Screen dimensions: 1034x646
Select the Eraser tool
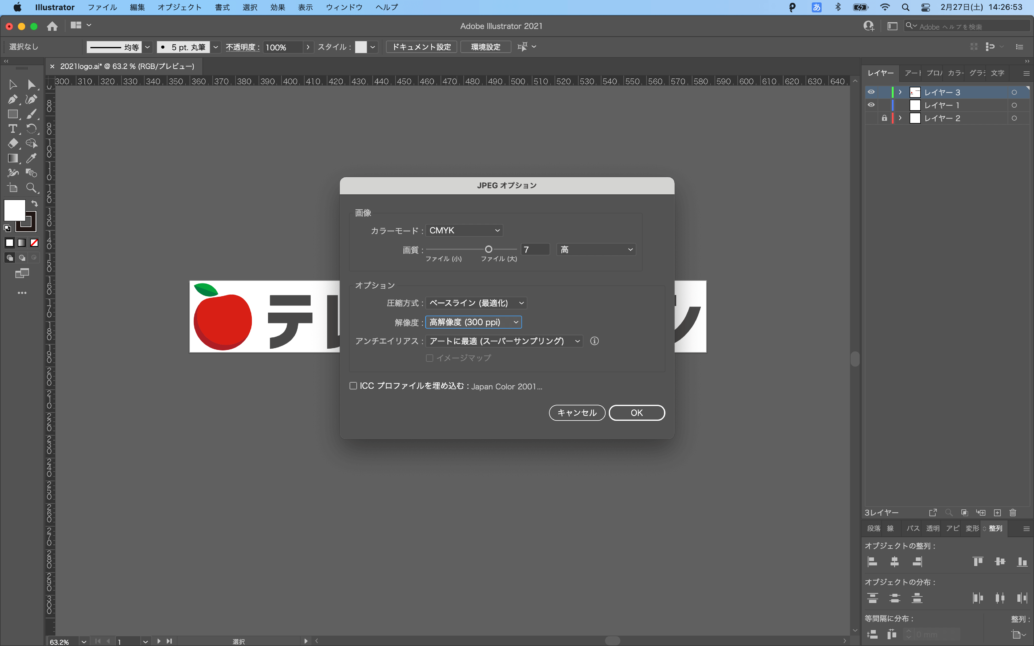click(x=13, y=143)
